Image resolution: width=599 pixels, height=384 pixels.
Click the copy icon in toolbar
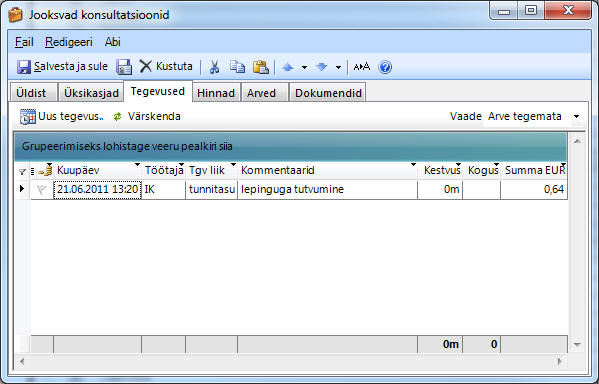coord(237,67)
